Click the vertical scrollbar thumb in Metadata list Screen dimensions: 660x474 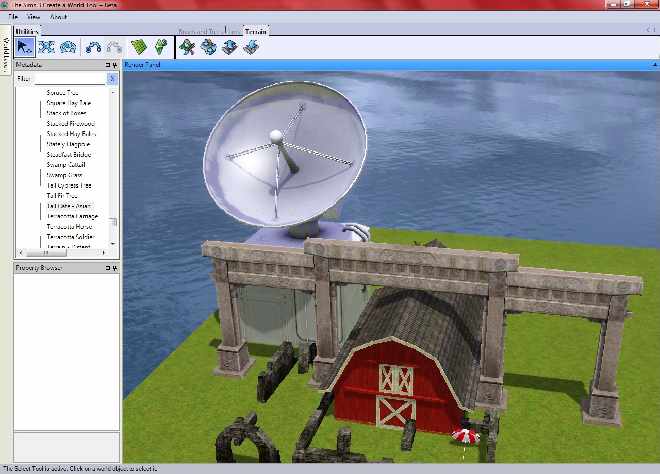click(113, 221)
